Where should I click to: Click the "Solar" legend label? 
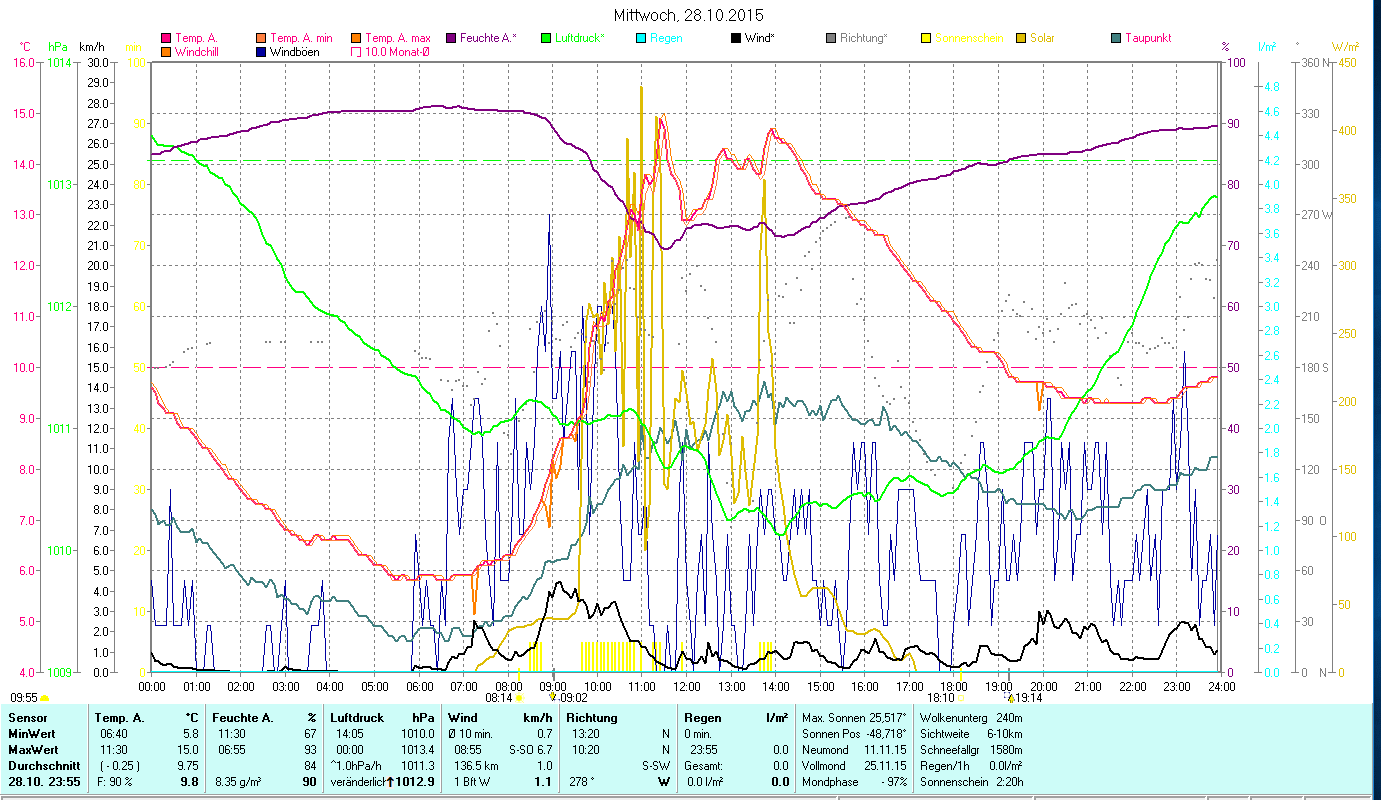(1042, 39)
